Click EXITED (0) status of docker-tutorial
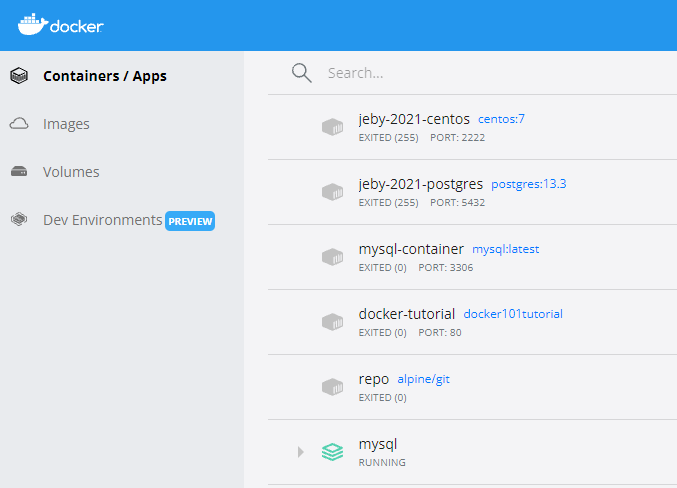The height and width of the screenshot is (488, 677). 383,333
